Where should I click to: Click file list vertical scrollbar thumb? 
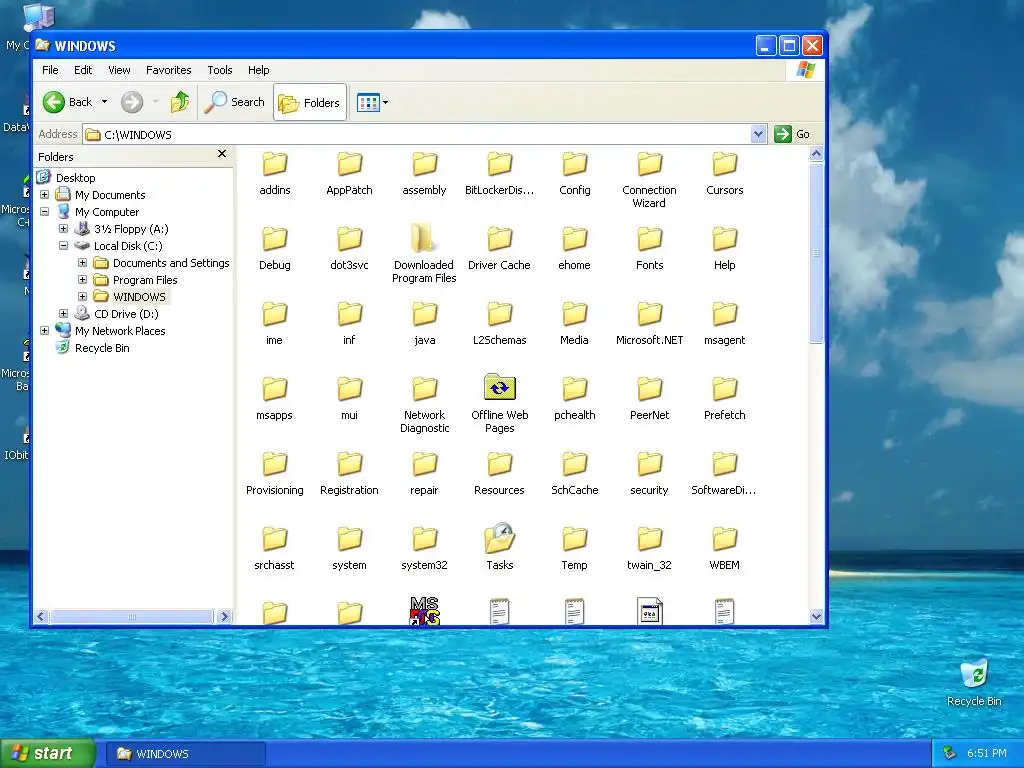point(816,252)
